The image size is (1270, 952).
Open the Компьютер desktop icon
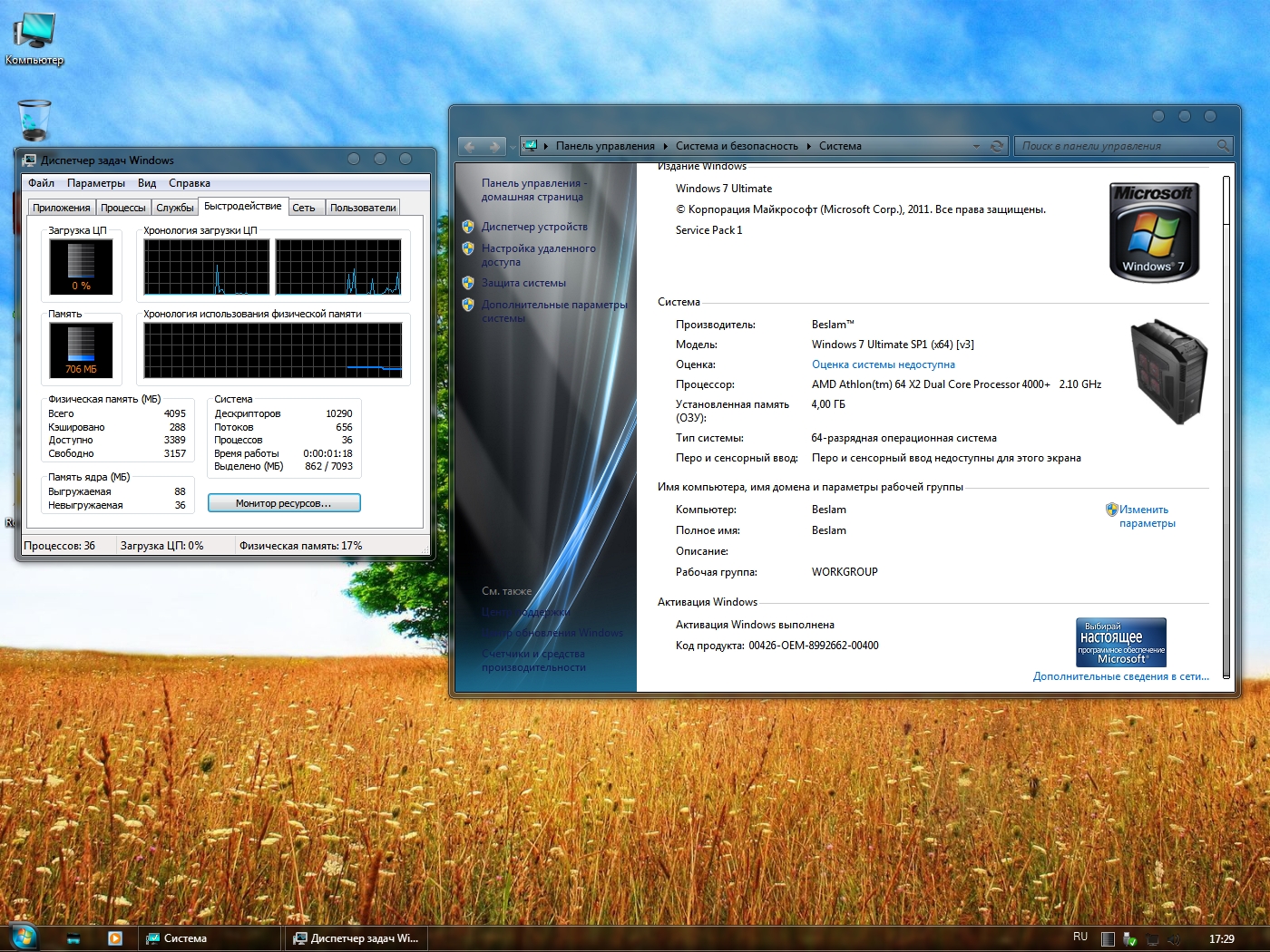34,38
